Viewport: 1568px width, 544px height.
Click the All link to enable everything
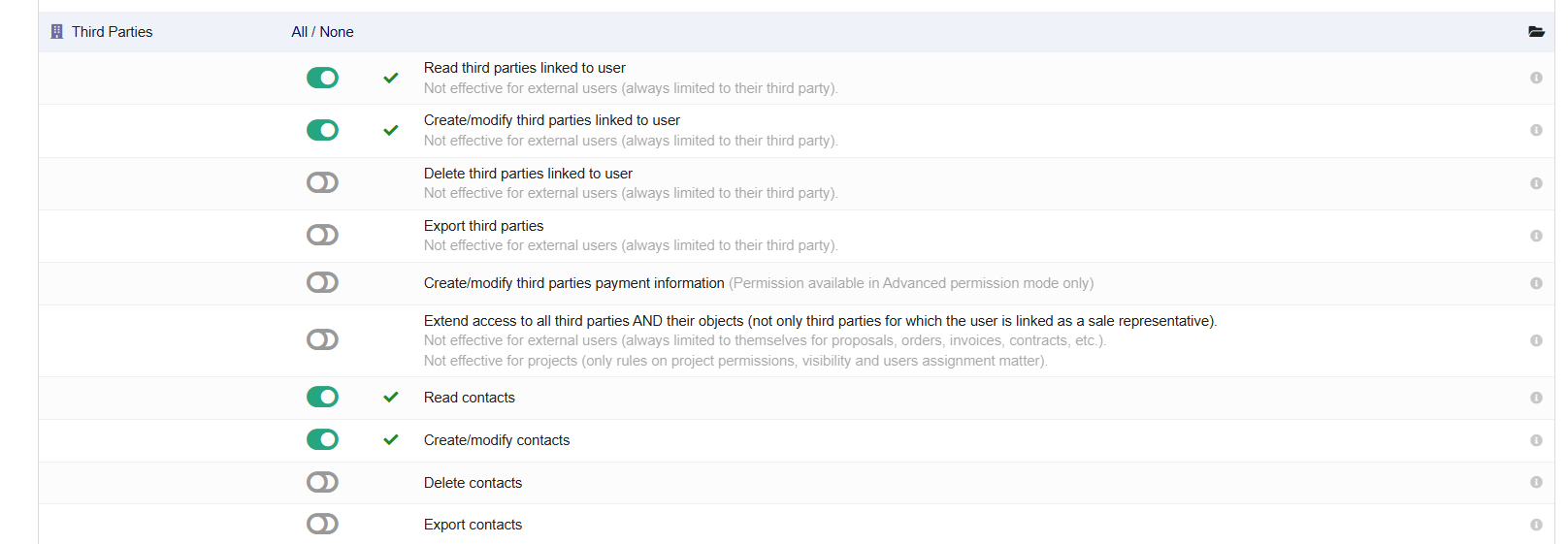pyautogui.click(x=299, y=32)
